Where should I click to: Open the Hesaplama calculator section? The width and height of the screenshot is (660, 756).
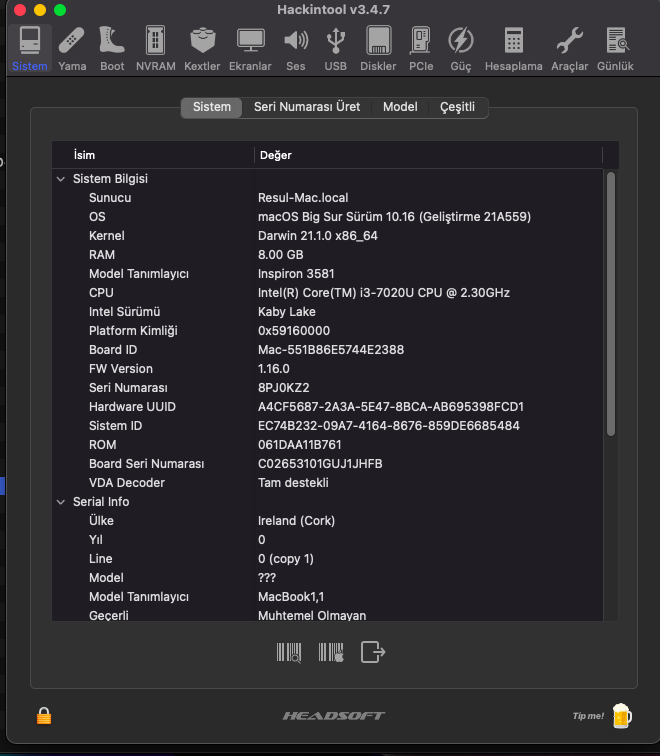[x=513, y=49]
